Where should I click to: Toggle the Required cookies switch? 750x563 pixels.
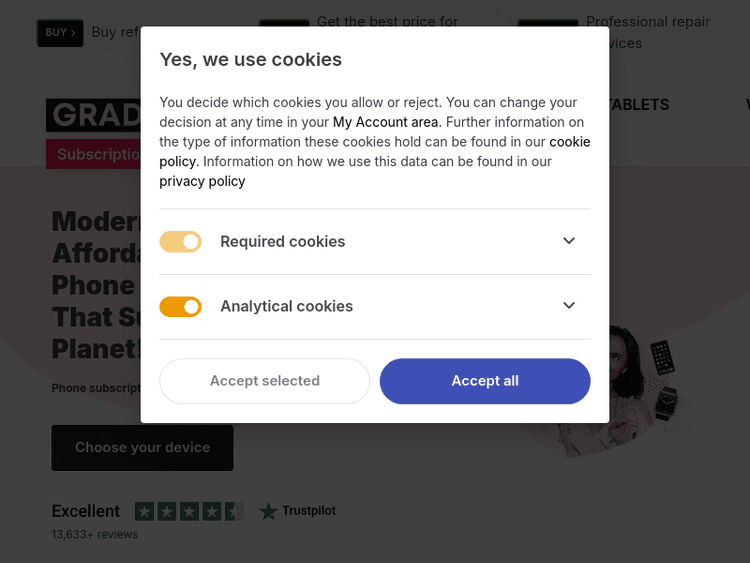(x=181, y=242)
